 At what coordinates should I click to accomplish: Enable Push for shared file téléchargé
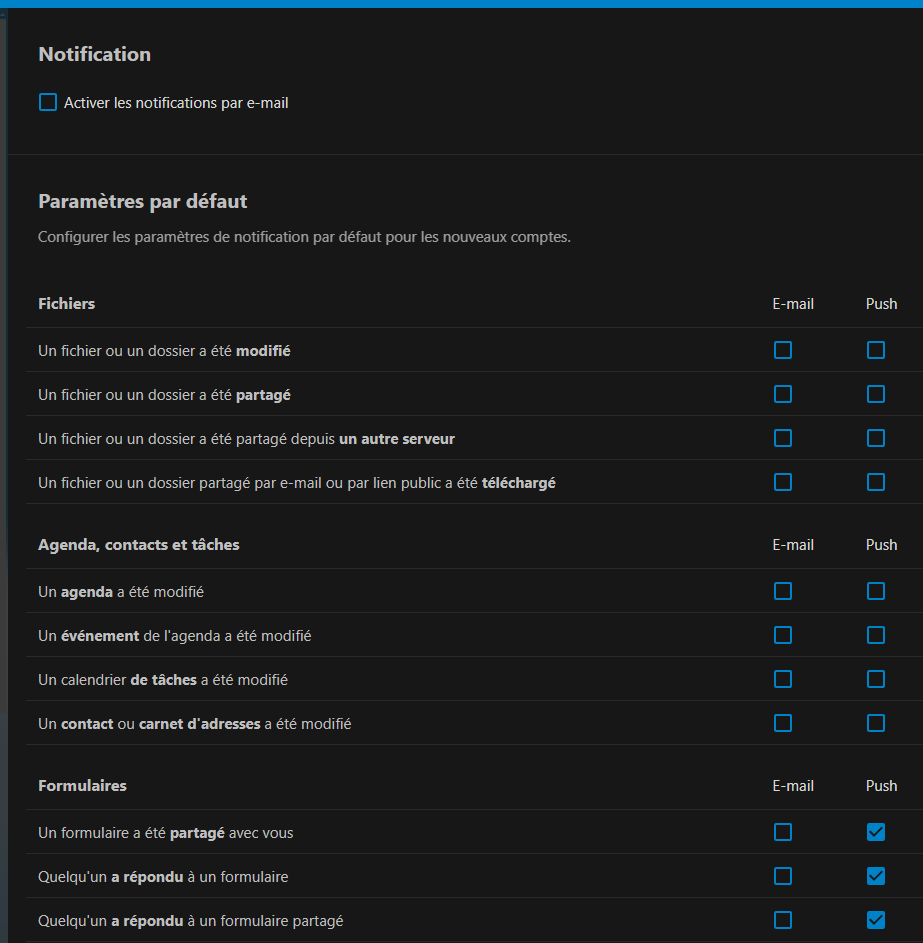[876, 482]
